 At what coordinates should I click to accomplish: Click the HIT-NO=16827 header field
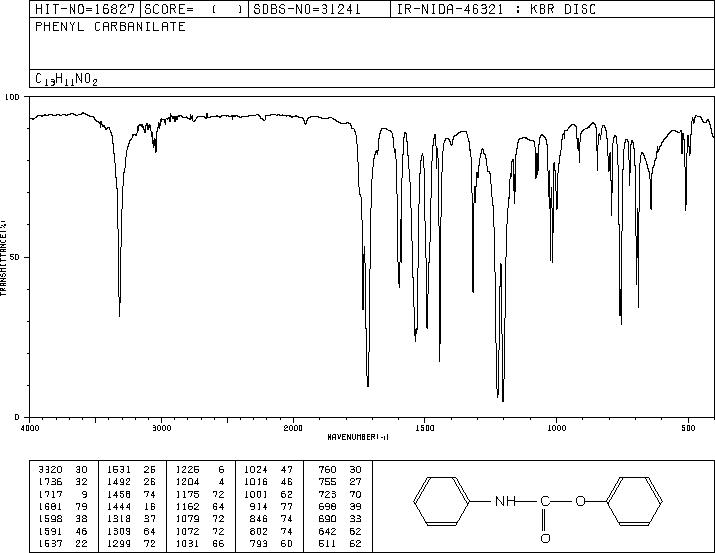[x=85, y=9]
